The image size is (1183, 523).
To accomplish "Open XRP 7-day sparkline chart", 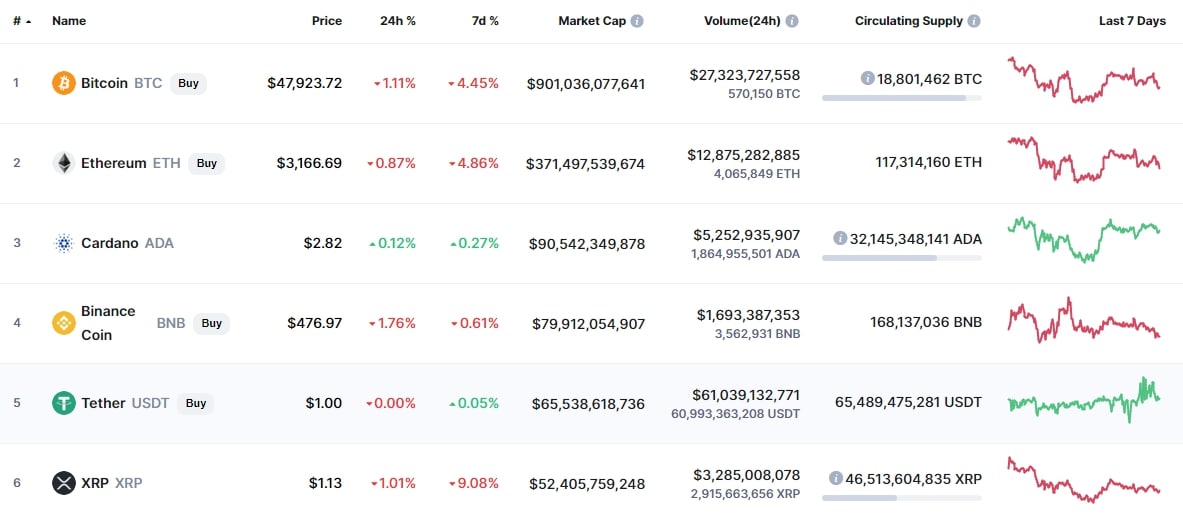I will coord(1084,480).
